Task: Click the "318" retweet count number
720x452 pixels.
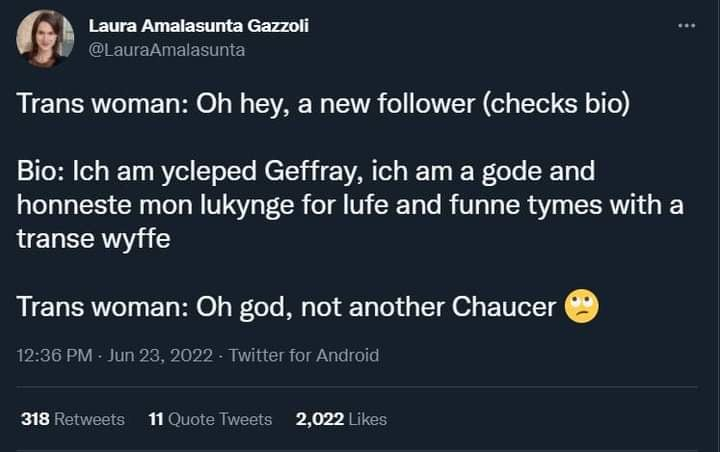Action: [x=35, y=419]
